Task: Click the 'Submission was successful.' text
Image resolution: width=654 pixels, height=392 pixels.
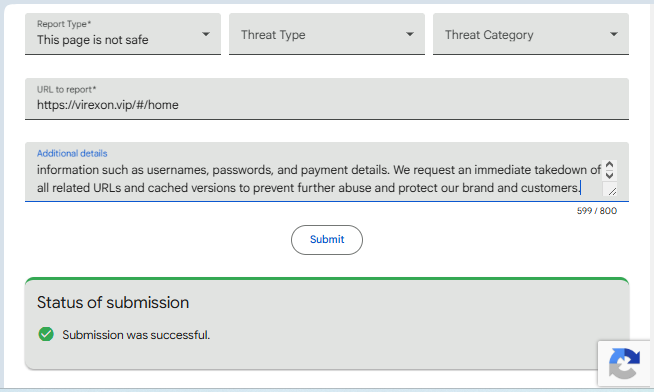Action: (x=136, y=335)
